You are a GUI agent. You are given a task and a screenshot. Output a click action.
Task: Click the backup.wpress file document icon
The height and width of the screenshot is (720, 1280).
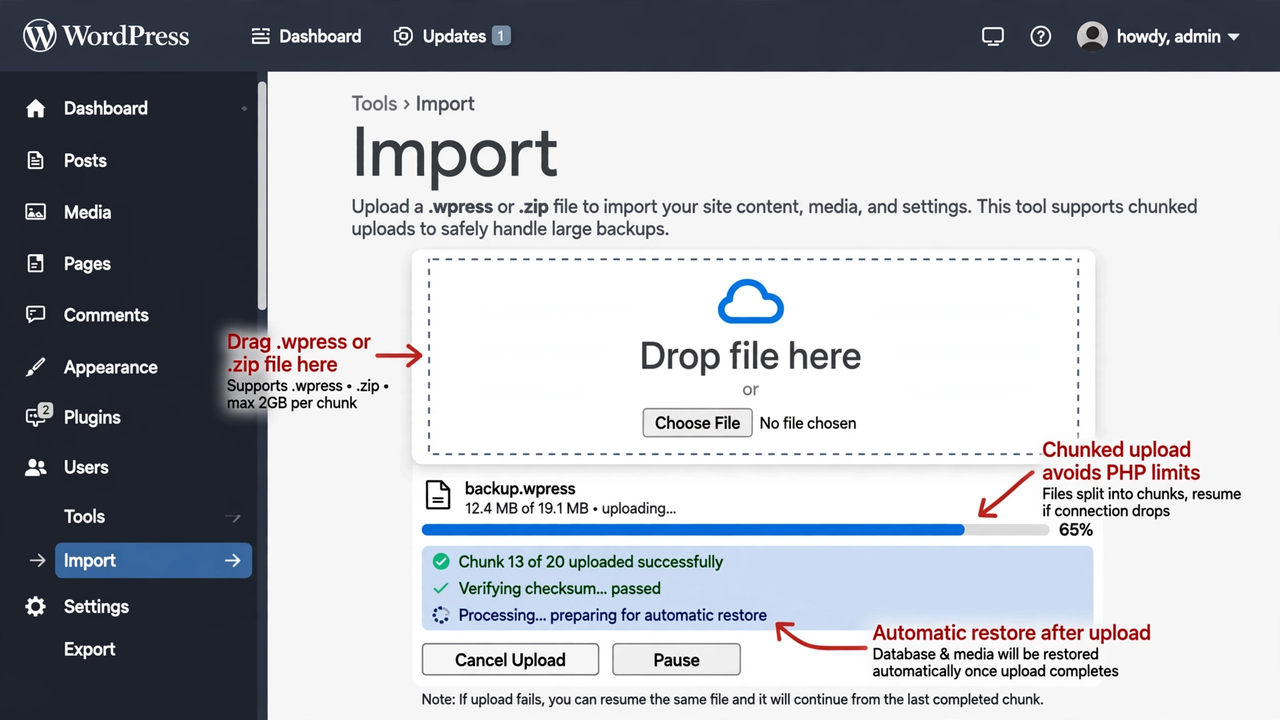pyautogui.click(x=437, y=496)
